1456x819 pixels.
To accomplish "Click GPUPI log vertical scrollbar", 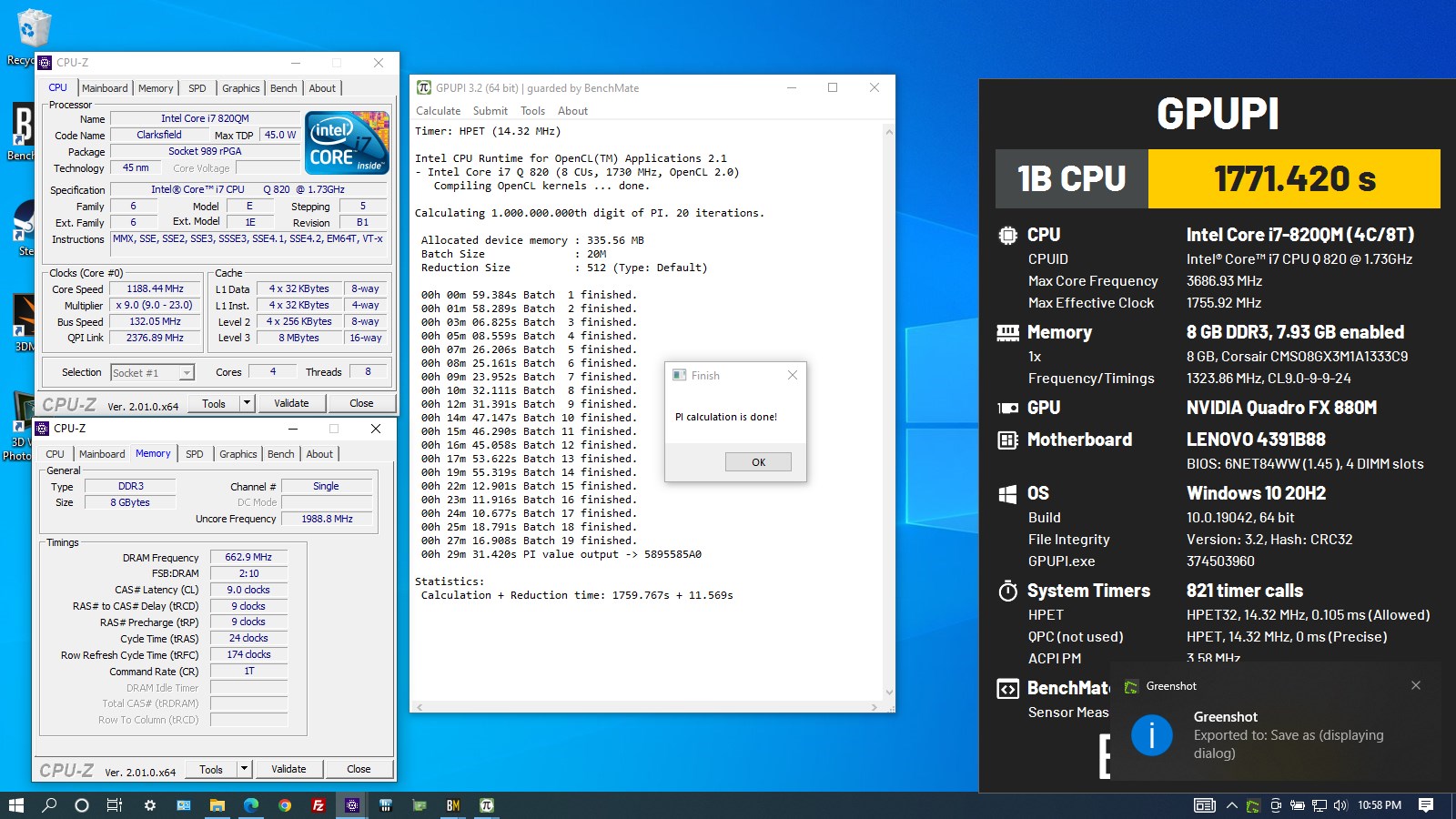I will click(889, 412).
